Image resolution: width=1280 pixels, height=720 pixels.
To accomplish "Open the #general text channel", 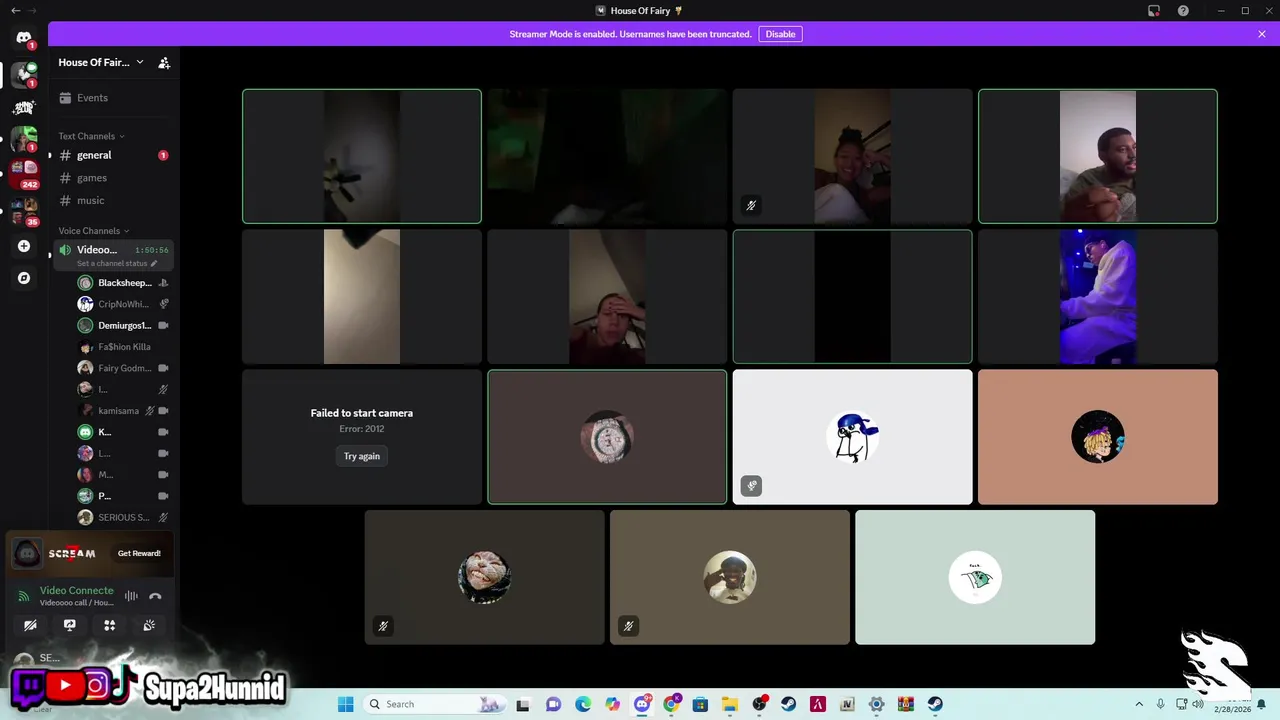I will [112, 155].
